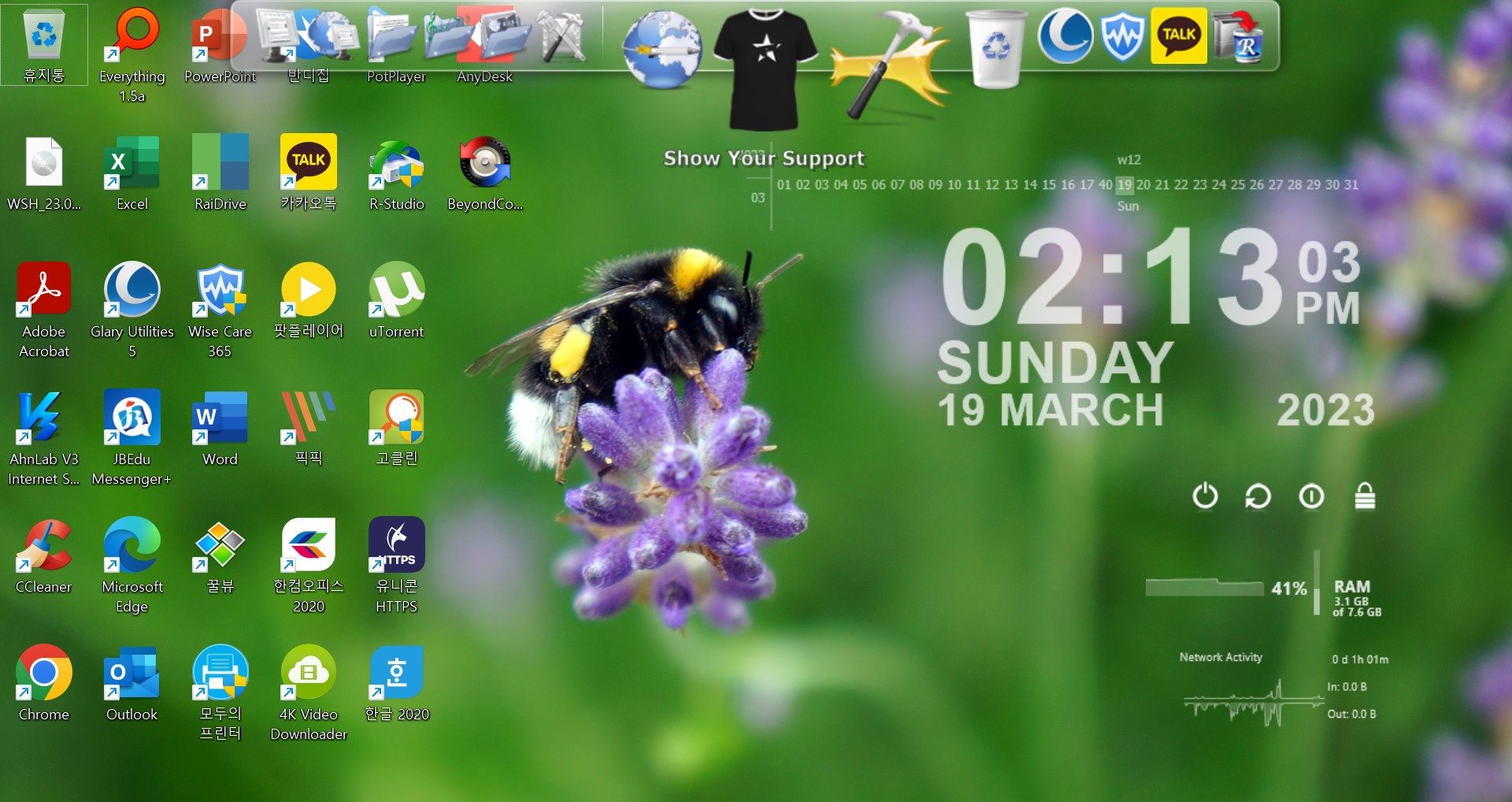Screen dimensions: 1512x802
Task: Open Adobe Acrobat
Action: (x=44, y=310)
